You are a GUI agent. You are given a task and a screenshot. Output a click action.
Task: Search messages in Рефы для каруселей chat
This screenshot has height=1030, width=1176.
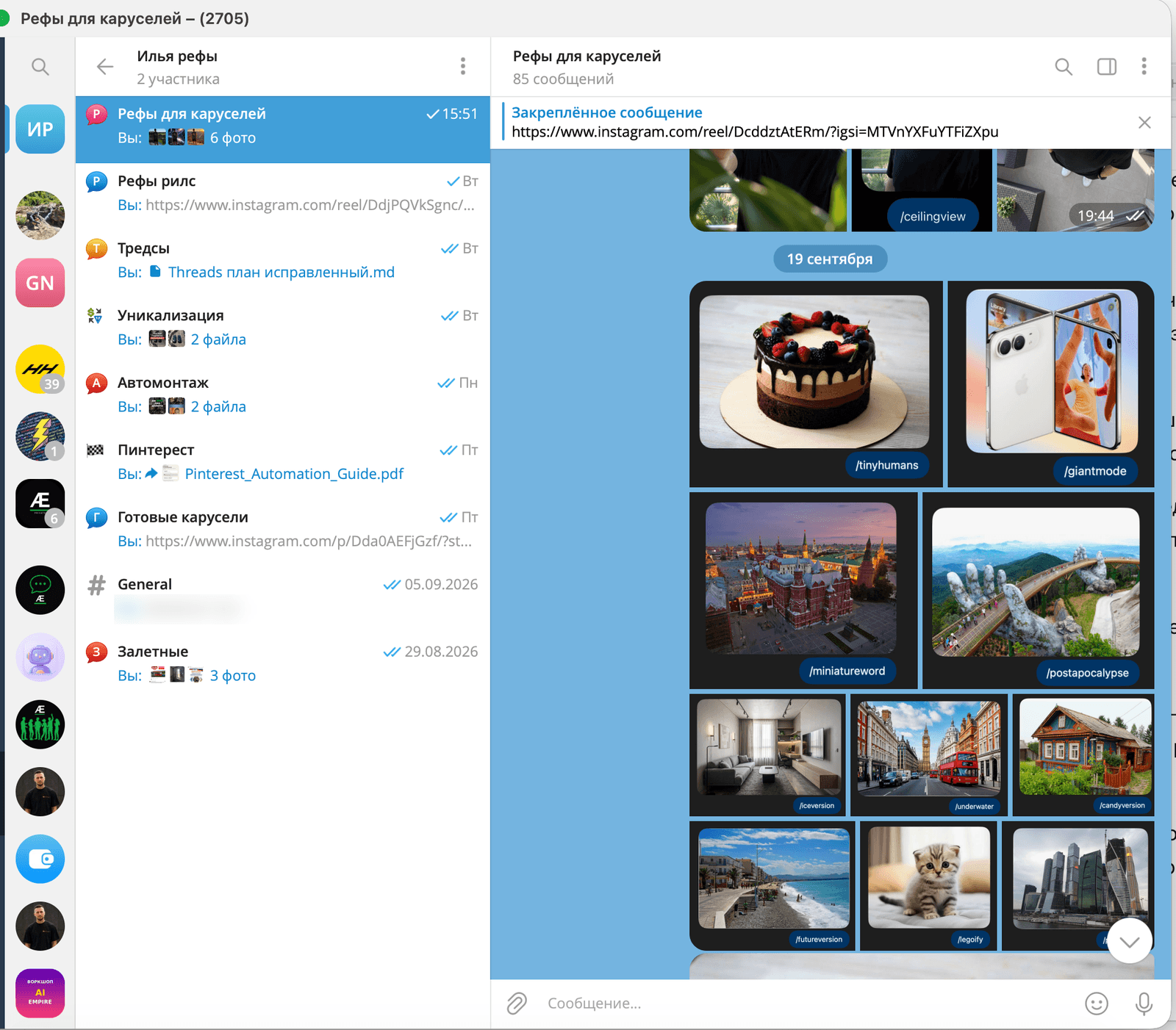[x=1064, y=67]
